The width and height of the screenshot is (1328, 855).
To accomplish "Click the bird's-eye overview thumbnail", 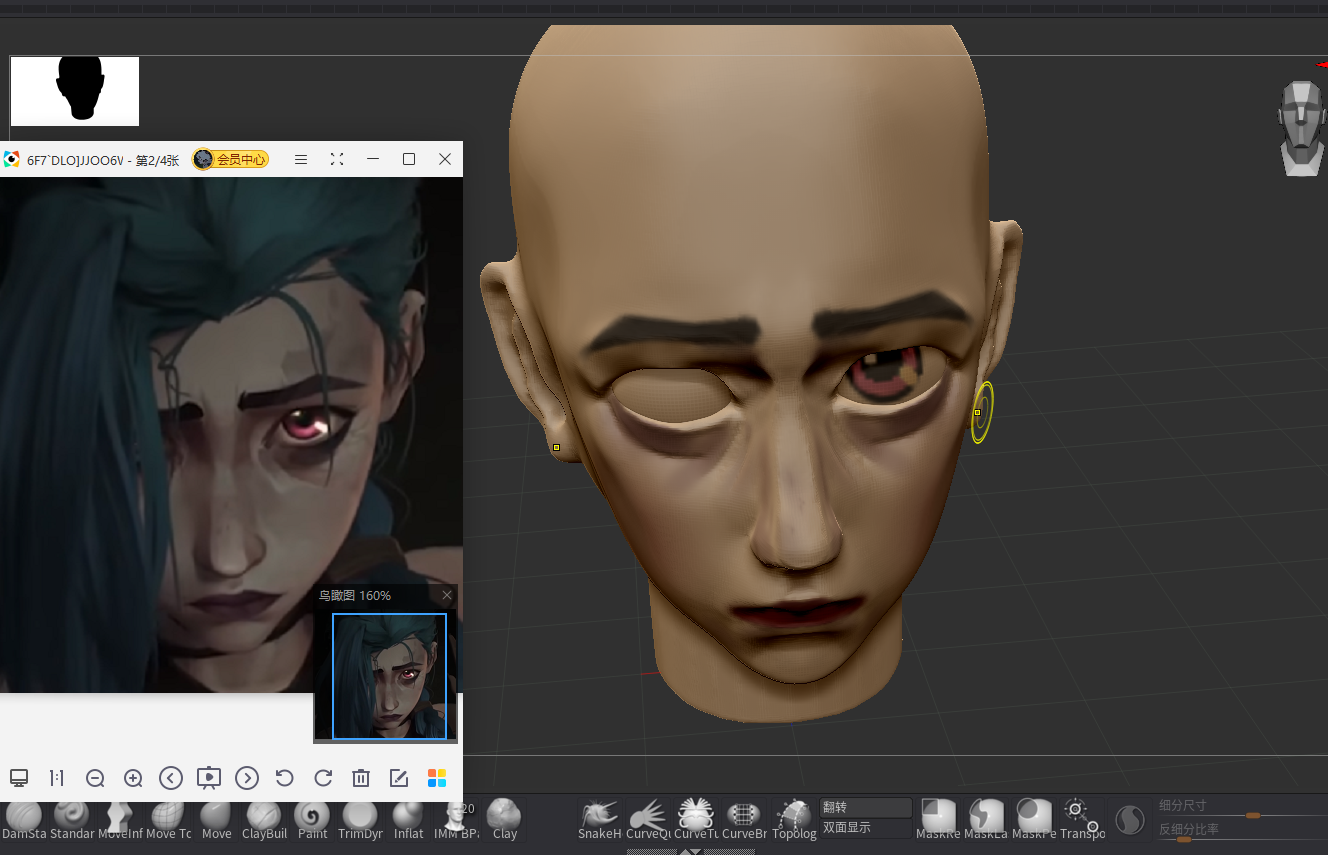I will tap(389, 676).
